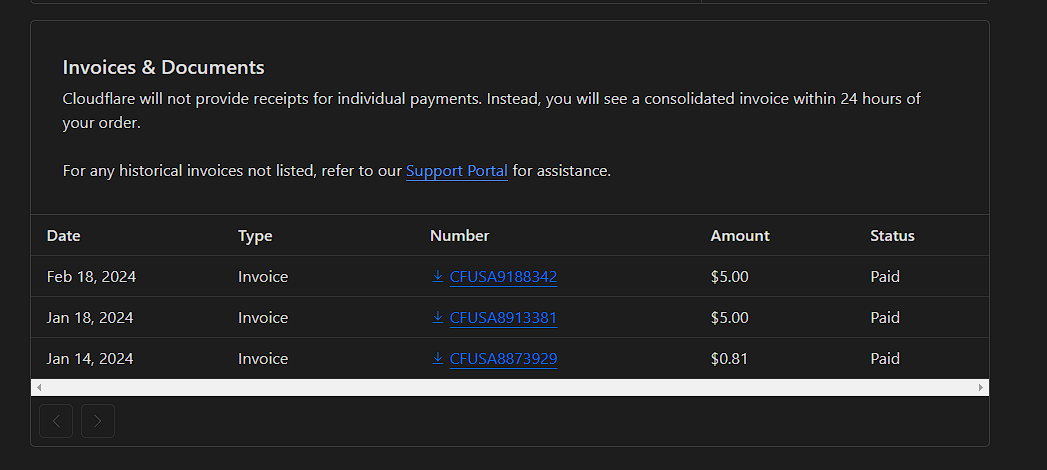Click download icon beside invoice CFUSA9188342

tap(438, 276)
